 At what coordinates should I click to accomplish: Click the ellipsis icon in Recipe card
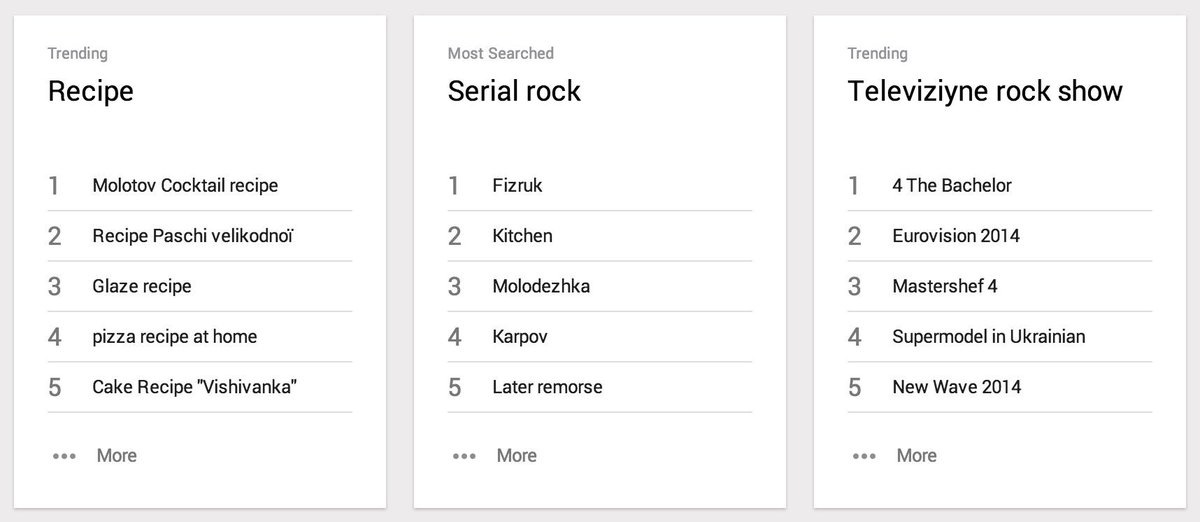click(64, 456)
